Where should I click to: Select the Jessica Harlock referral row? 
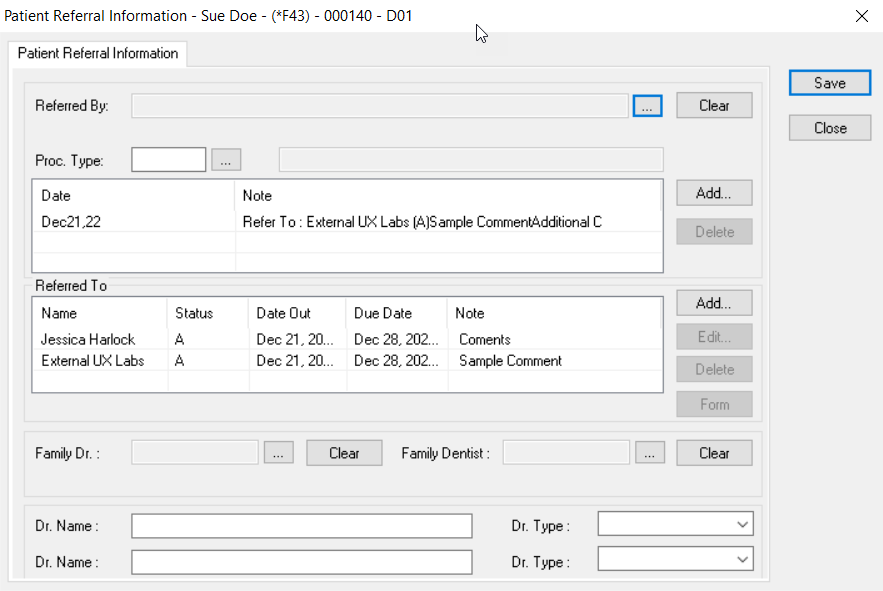tap(347, 339)
